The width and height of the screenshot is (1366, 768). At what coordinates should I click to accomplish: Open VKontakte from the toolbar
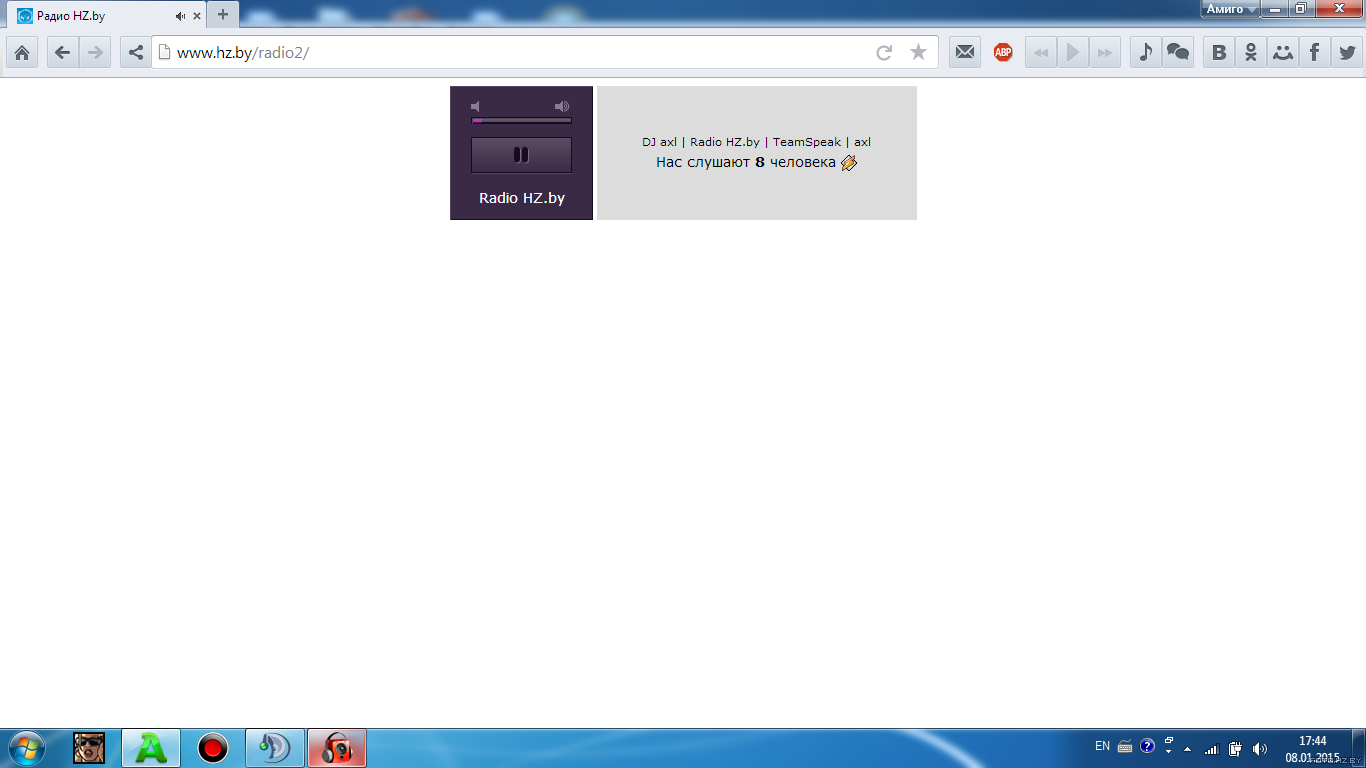coord(1218,52)
